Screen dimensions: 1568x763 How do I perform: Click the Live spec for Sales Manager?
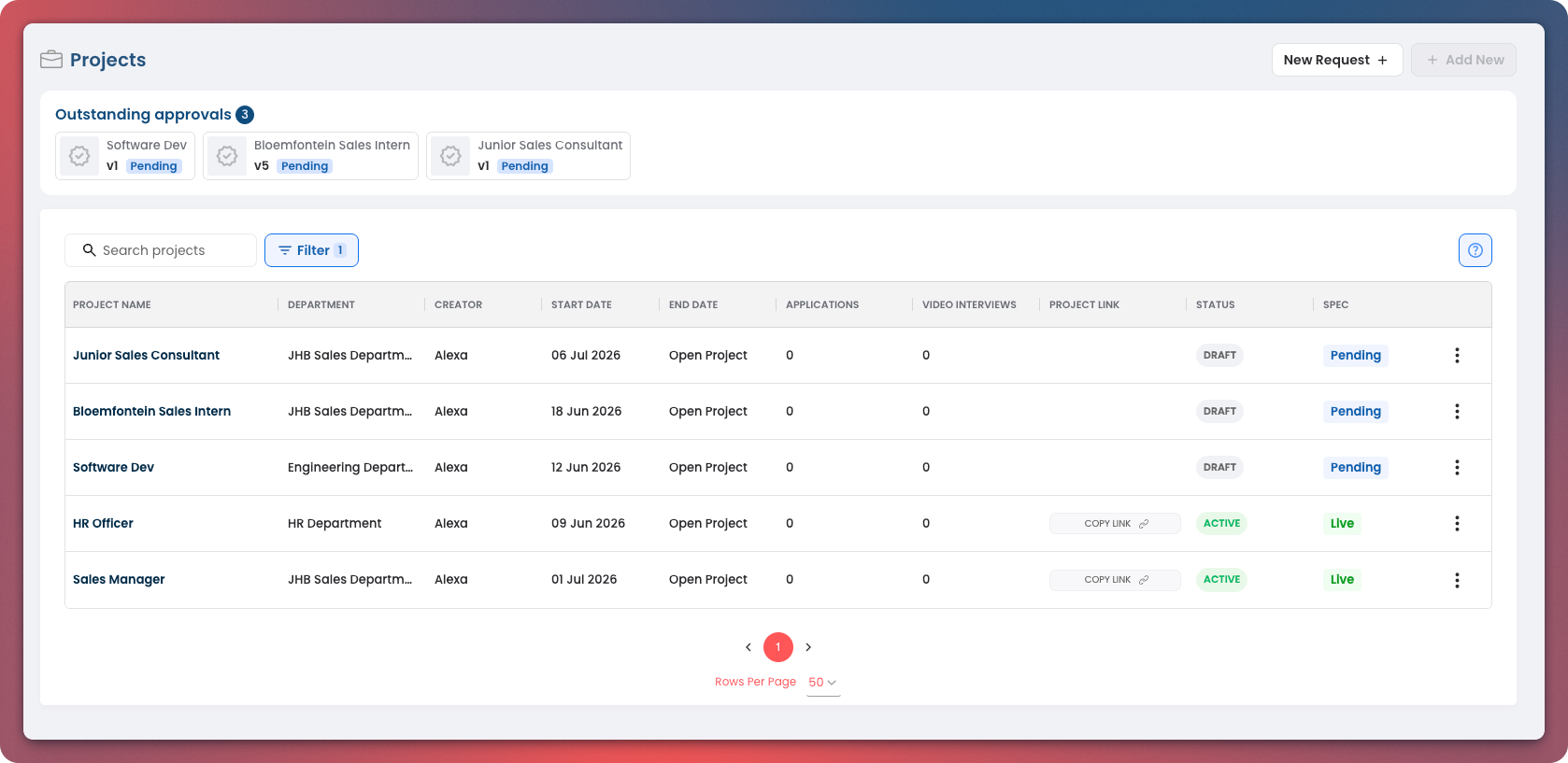tap(1342, 579)
